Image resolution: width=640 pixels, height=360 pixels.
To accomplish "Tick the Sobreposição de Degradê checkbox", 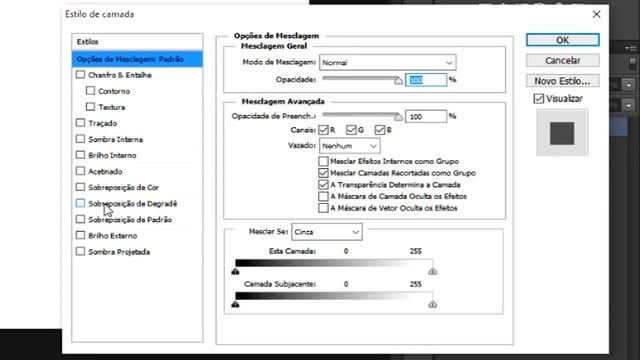I will (80, 203).
